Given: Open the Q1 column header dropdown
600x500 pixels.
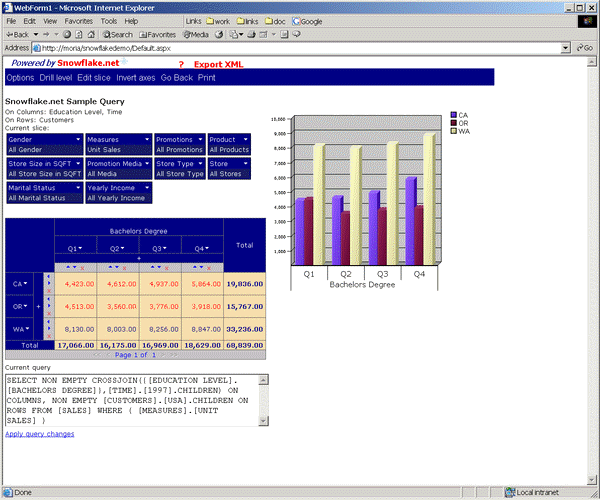Looking at the screenshot, I should [80, 248].
